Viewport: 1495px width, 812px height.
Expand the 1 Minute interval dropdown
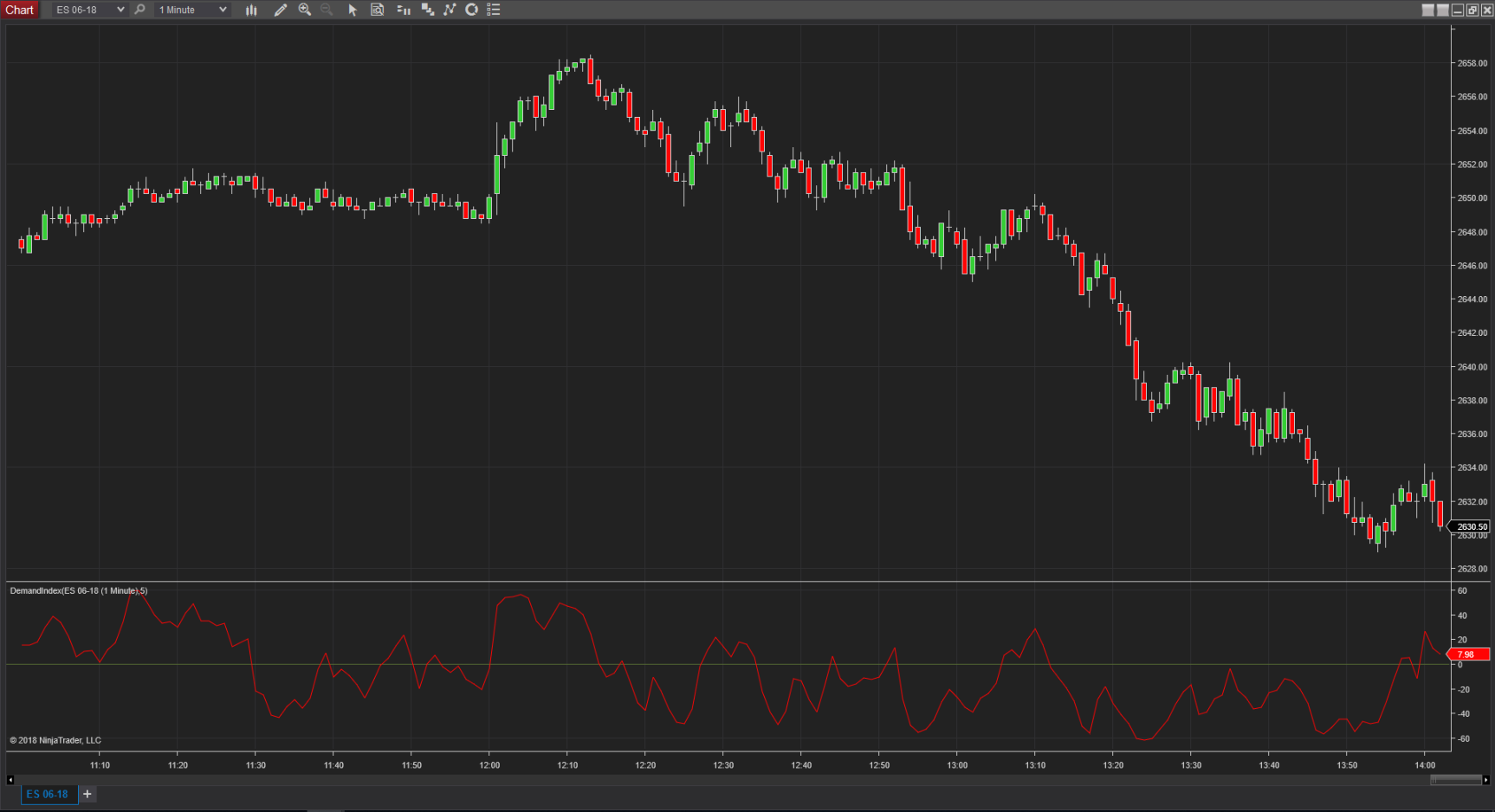pos(223,10)
